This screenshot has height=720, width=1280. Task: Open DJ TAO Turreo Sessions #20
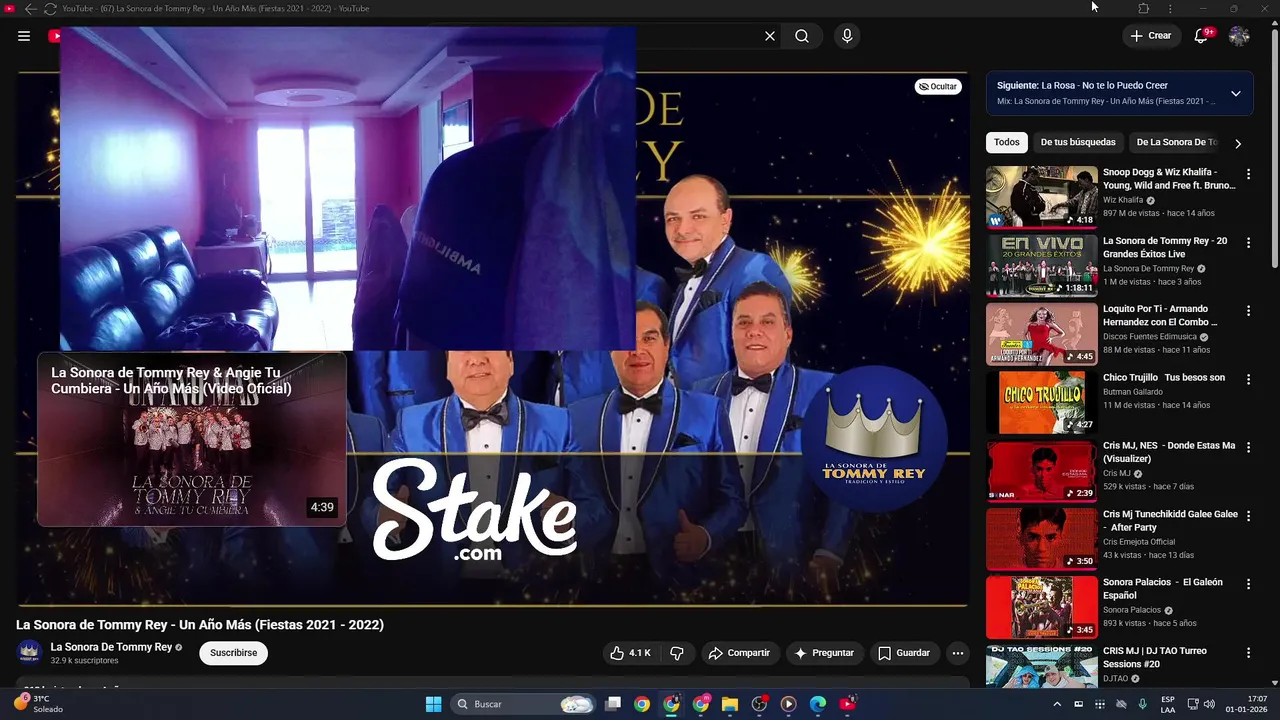(x=1155, y=657)
